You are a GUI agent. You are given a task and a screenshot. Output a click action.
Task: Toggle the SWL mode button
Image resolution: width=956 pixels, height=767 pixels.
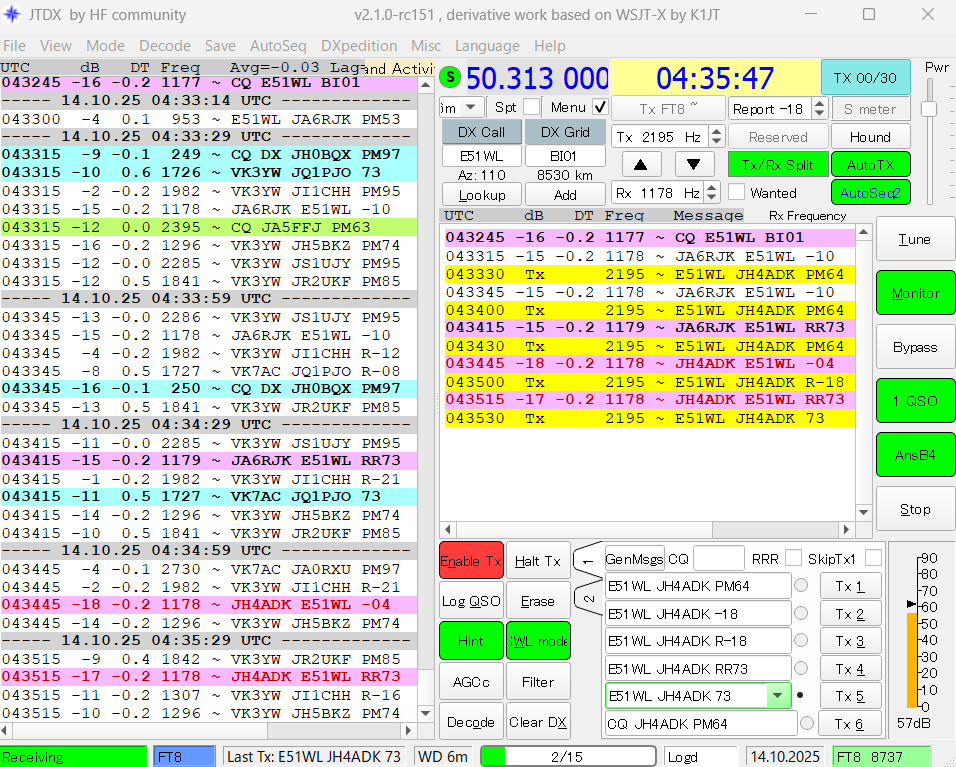pyautogui.click(x=538, y=641)
